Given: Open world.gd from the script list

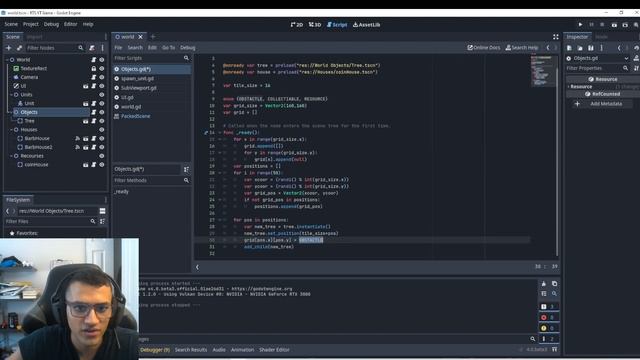Looking at the screenshot, I should pos(151,107).
